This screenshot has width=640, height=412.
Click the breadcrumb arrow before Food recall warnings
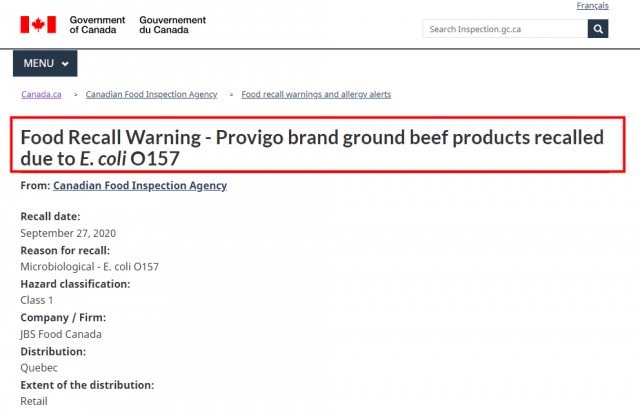[x=231, y=95]
